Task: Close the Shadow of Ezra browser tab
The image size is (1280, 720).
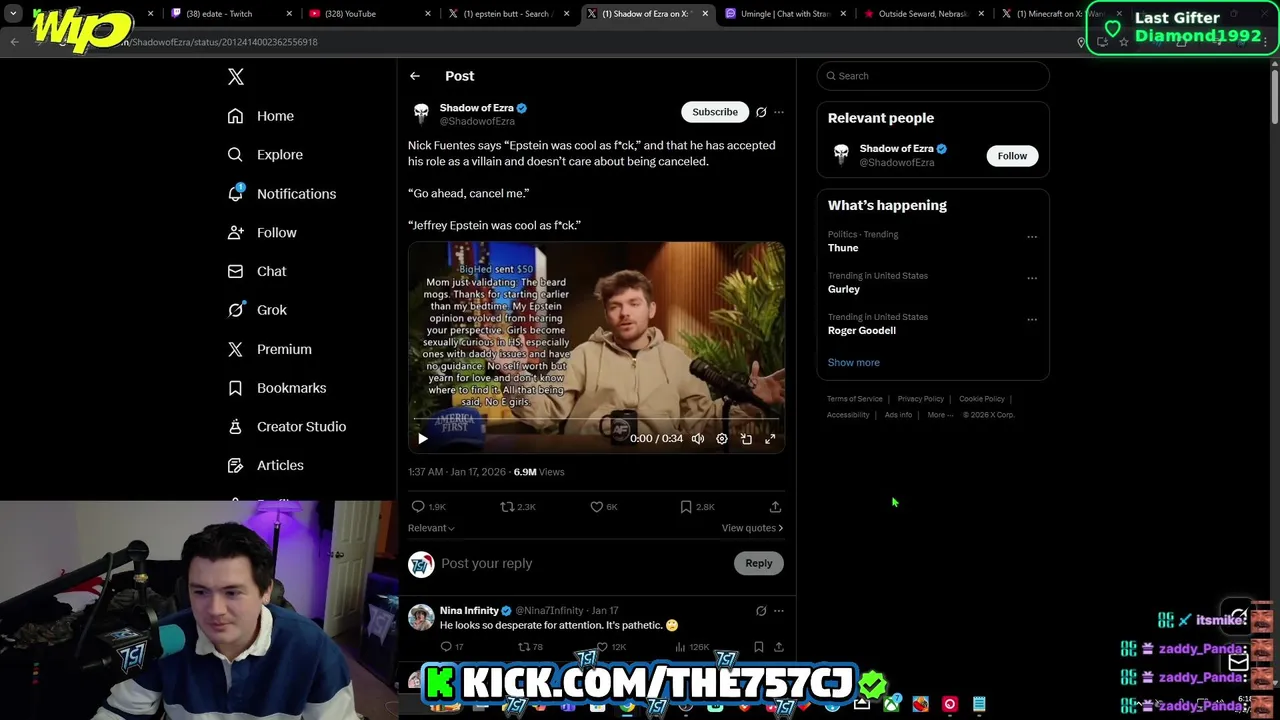Action: [x=705, y=14]
